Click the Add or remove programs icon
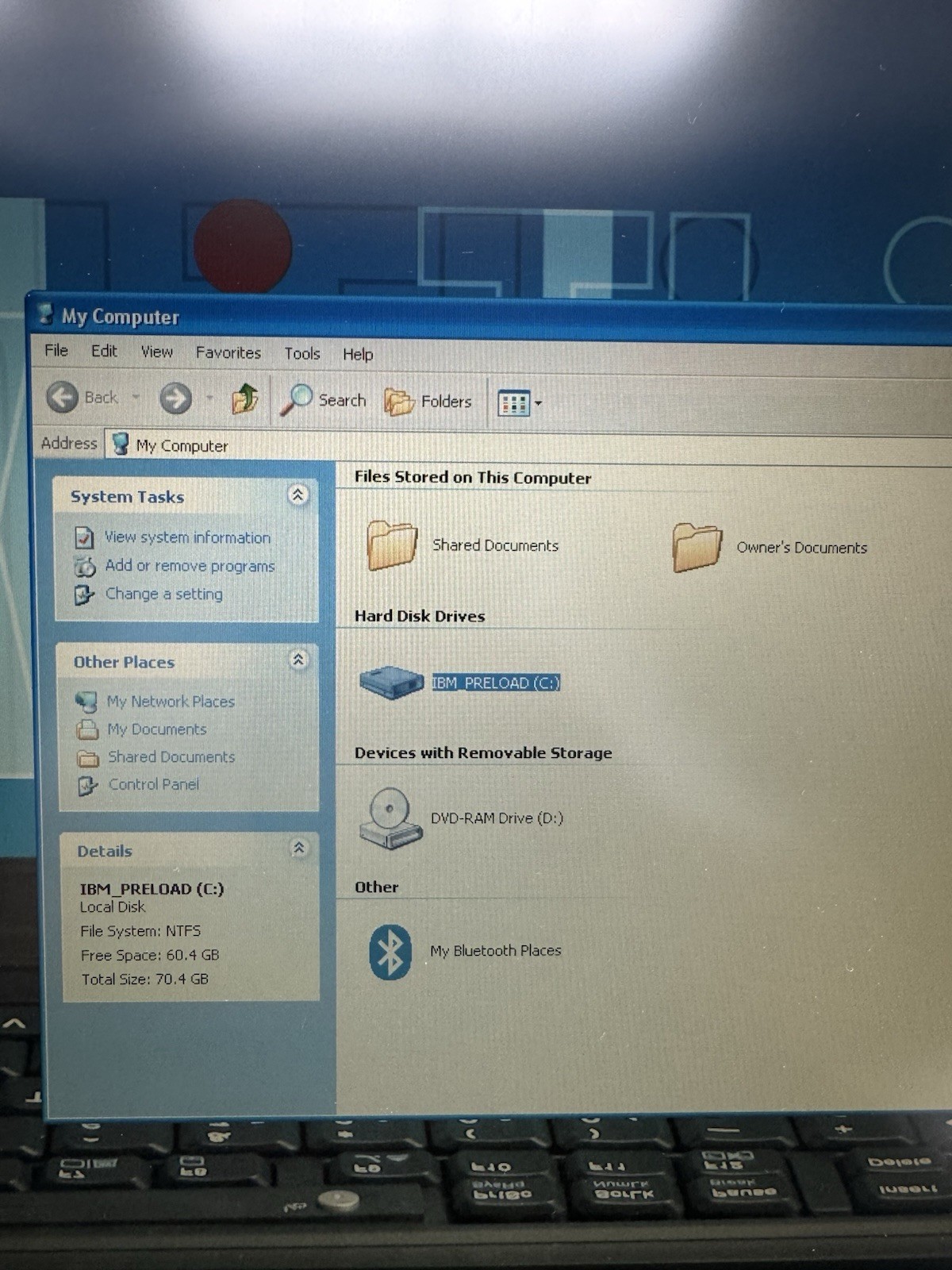 (85, 566)
